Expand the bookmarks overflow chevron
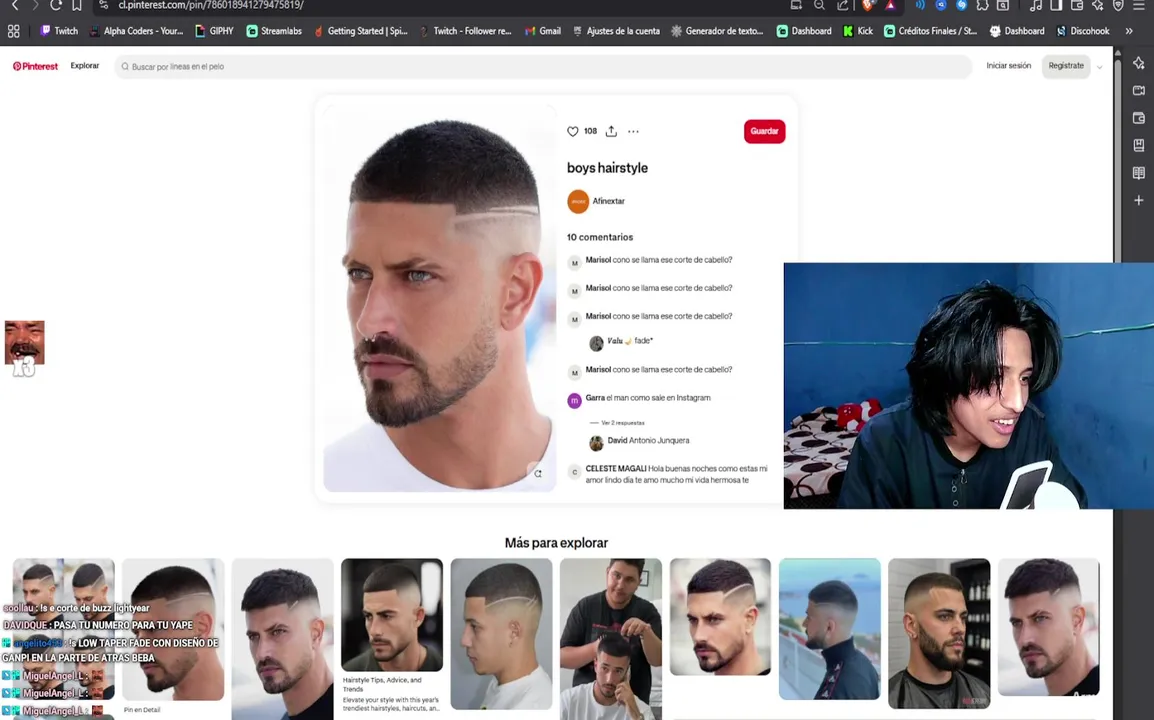 tap(1129, 31)
